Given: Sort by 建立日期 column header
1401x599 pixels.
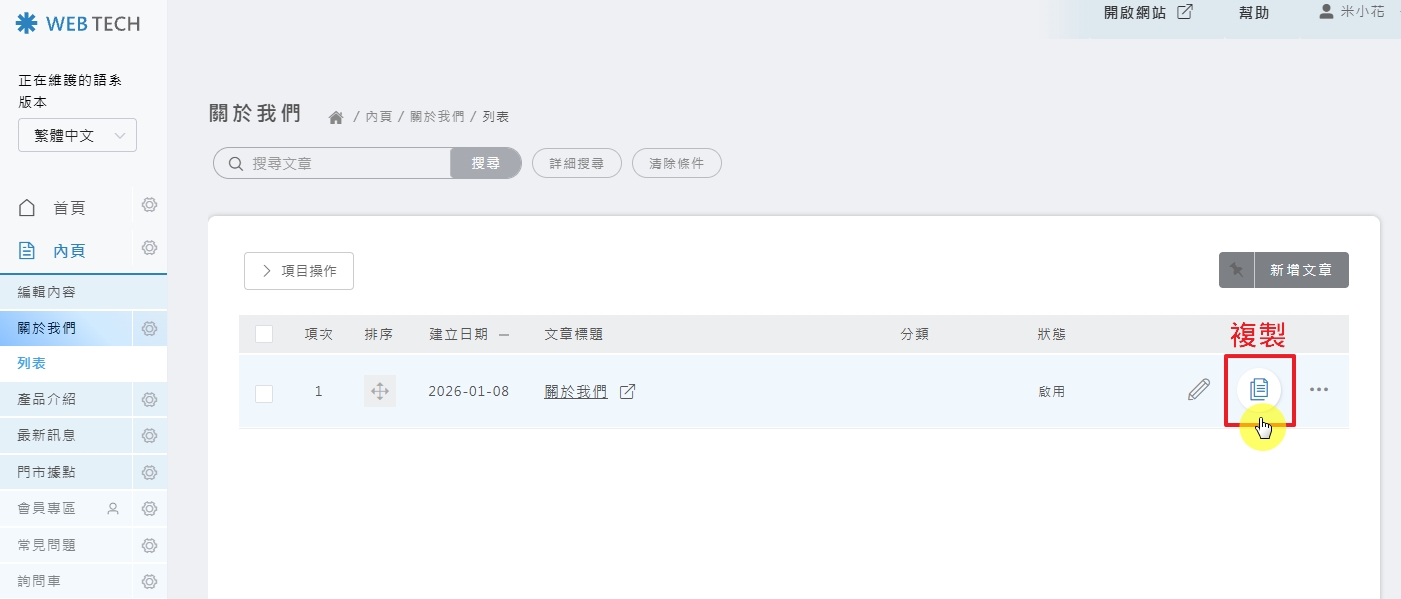Looking at the screenshot, I should click(x=459, y=334).
